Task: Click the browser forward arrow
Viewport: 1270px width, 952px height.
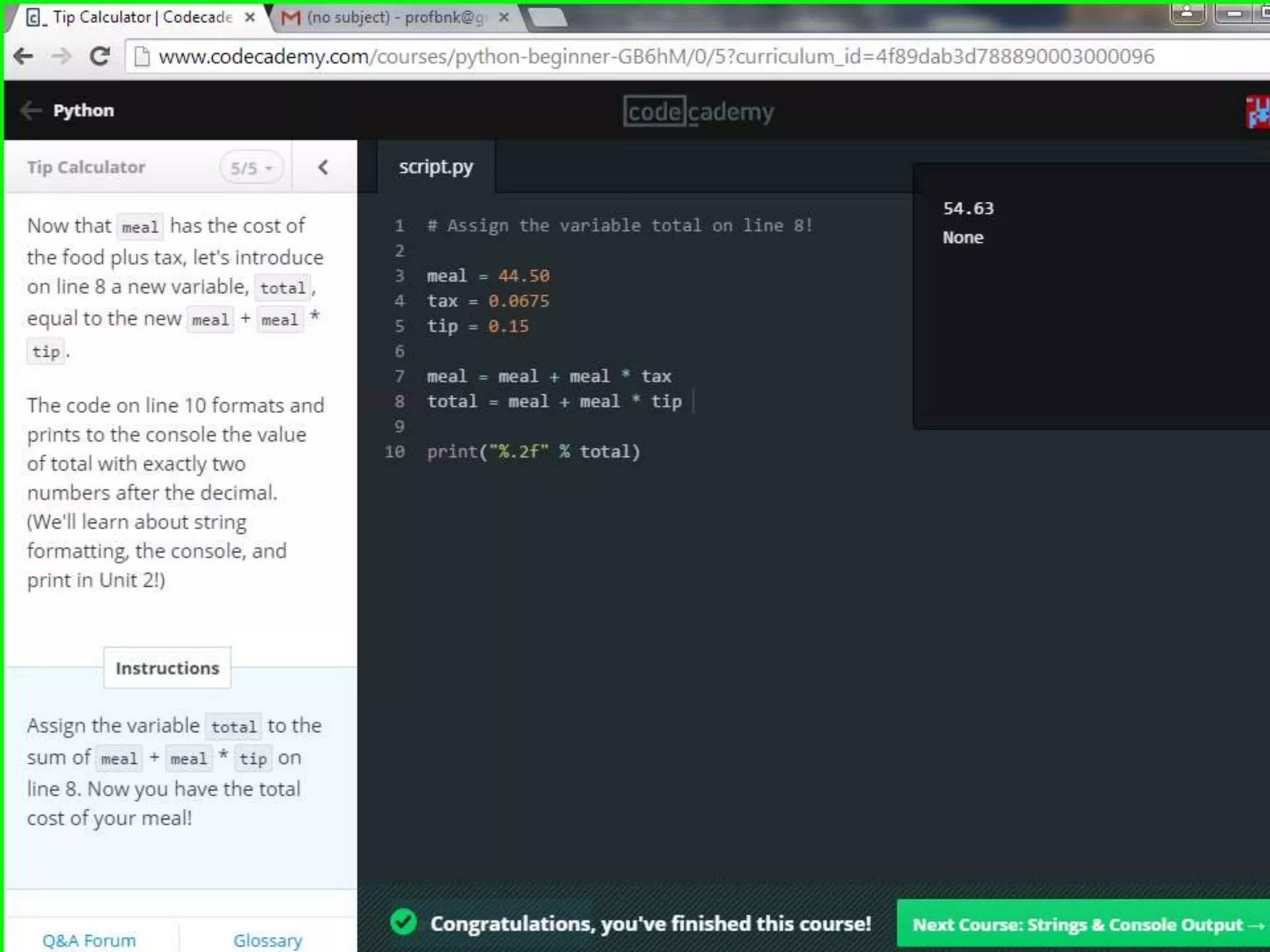Action: point(61,57)
